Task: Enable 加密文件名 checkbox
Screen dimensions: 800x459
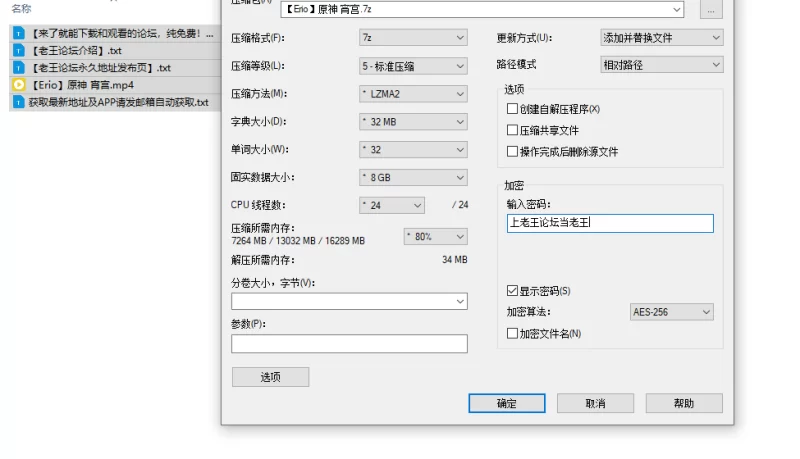Action: click(513, 334)
